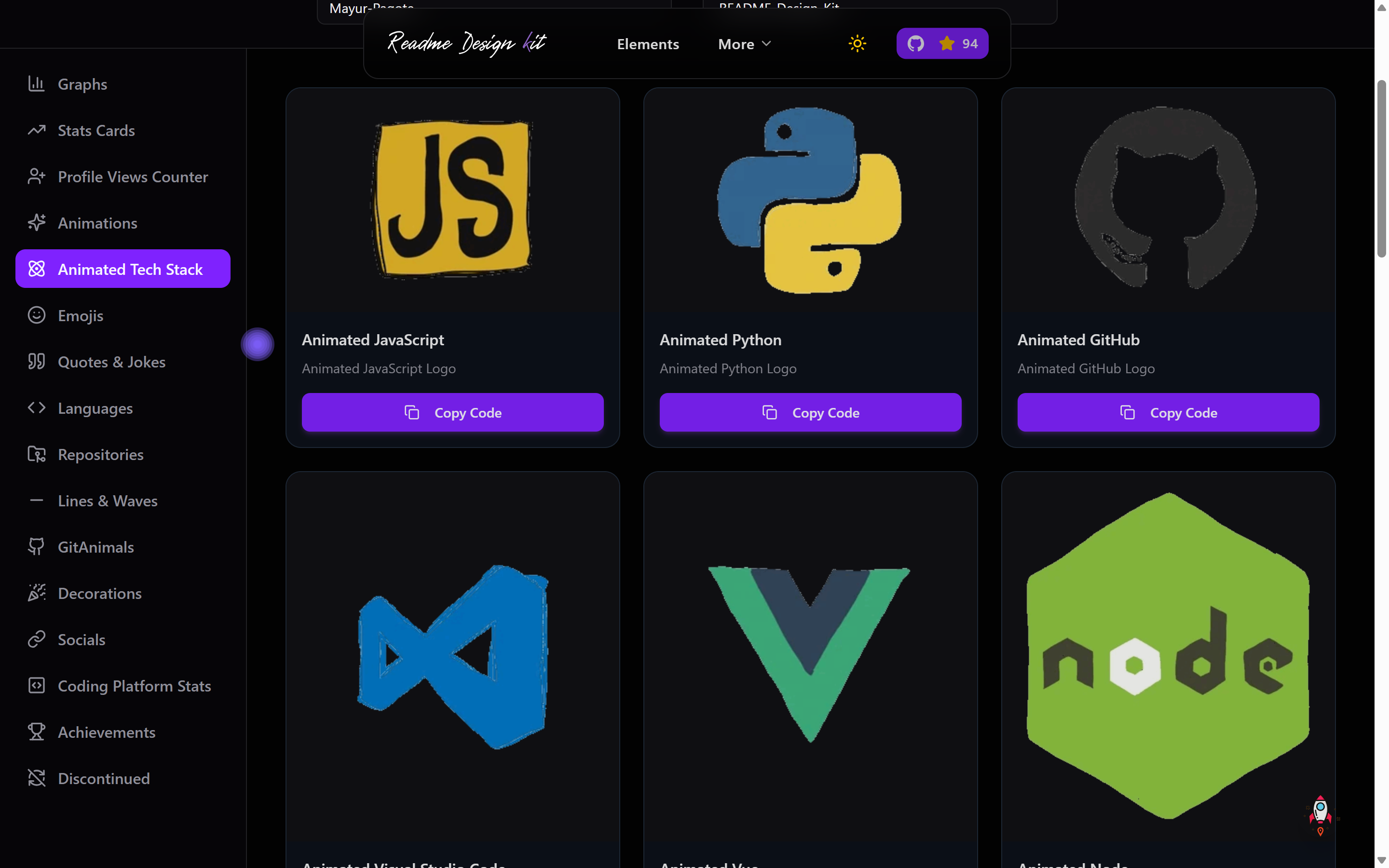Image resolution: width=1389 pixels, height=868 pixels.
Task: Click the GitAnimals cat icon
Action: pos(36,546)
